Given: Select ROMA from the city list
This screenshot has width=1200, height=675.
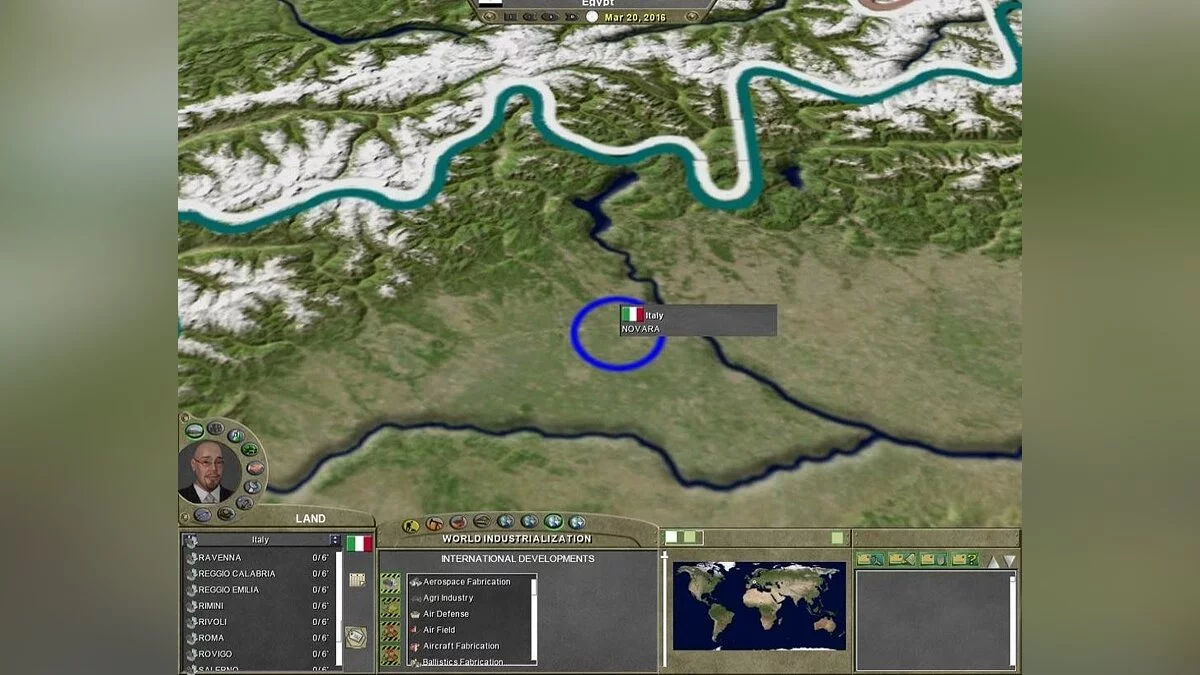Looking at the screenshot, I should point(210,637).
